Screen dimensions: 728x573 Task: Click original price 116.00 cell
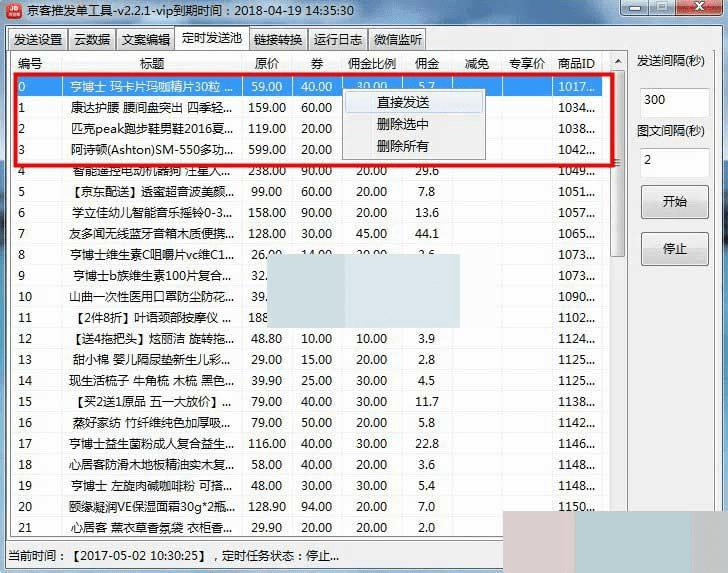coord(267,443)
